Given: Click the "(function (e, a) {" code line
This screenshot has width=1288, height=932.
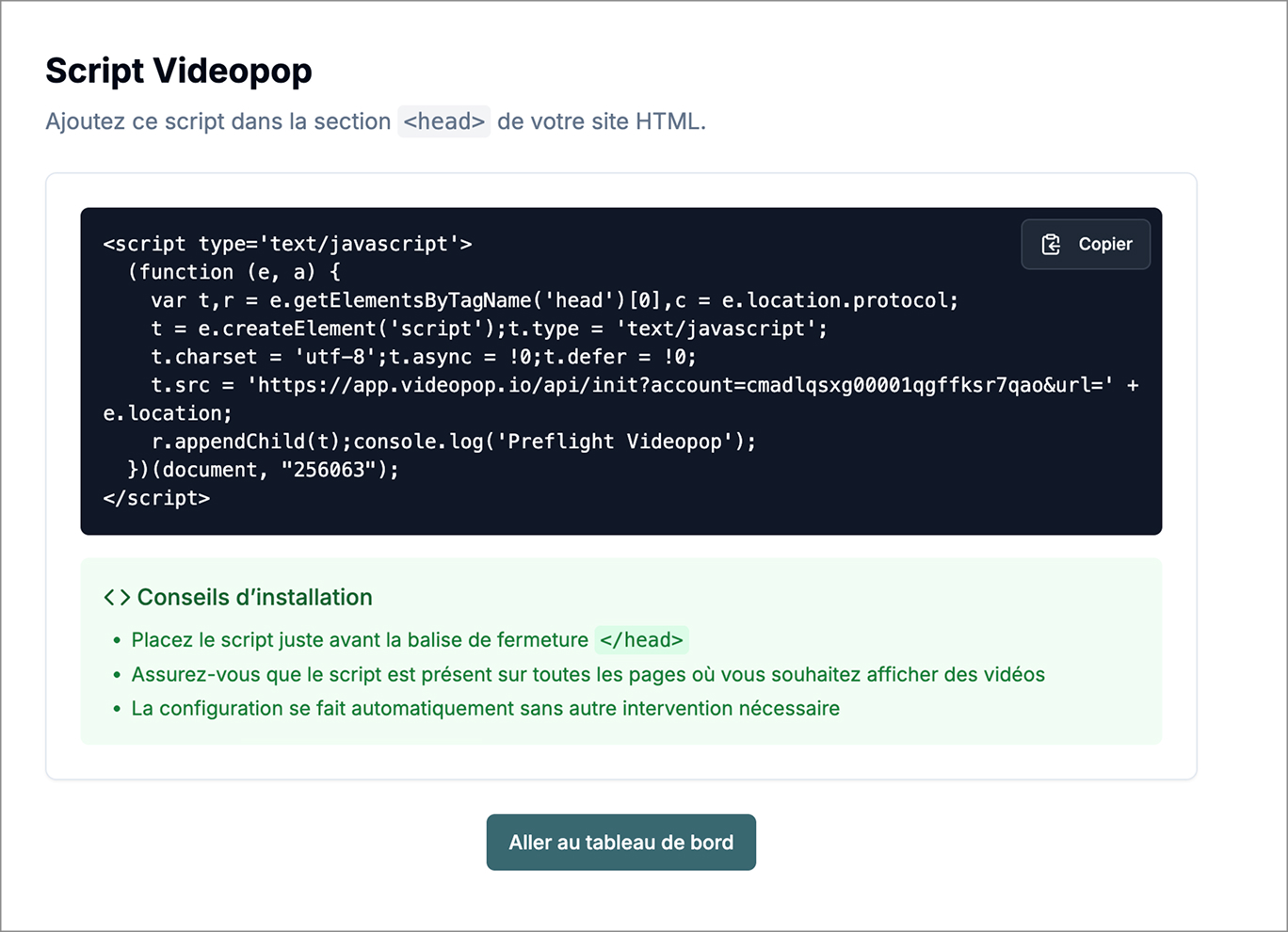Looking at the screenshot, I should pos(234,272).
